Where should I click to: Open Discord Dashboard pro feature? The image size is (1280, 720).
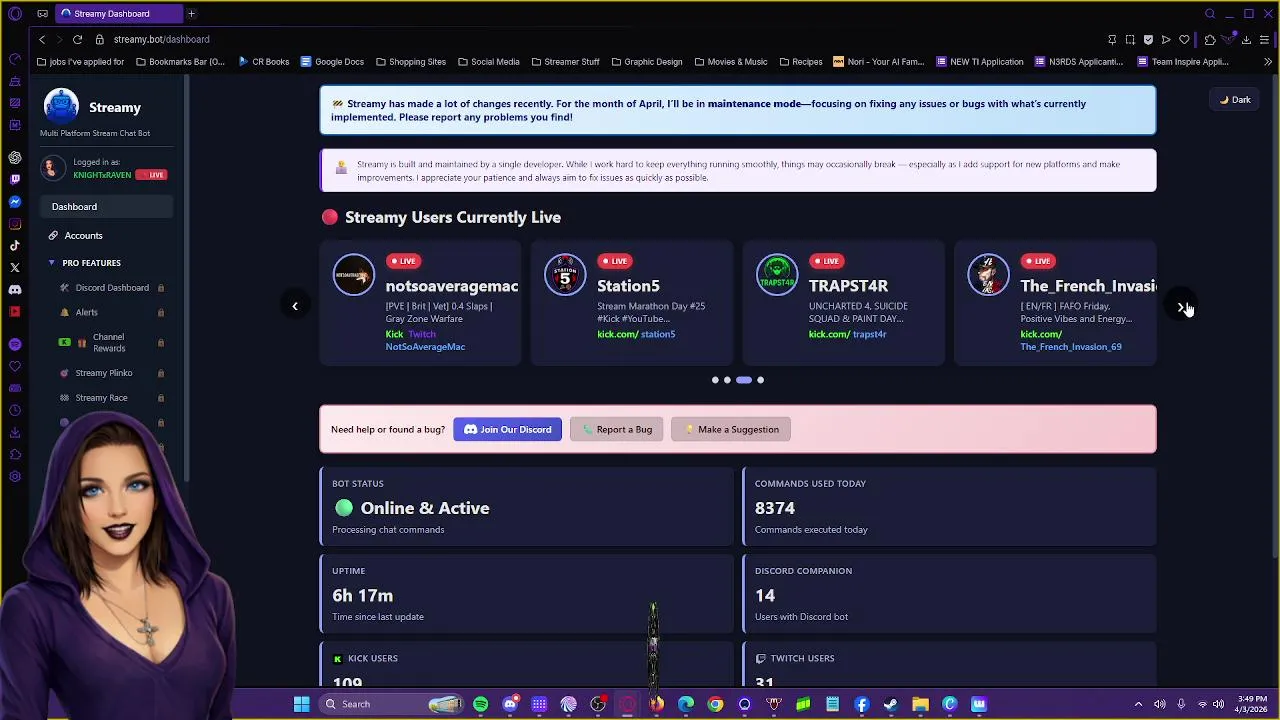click(112, 288)
